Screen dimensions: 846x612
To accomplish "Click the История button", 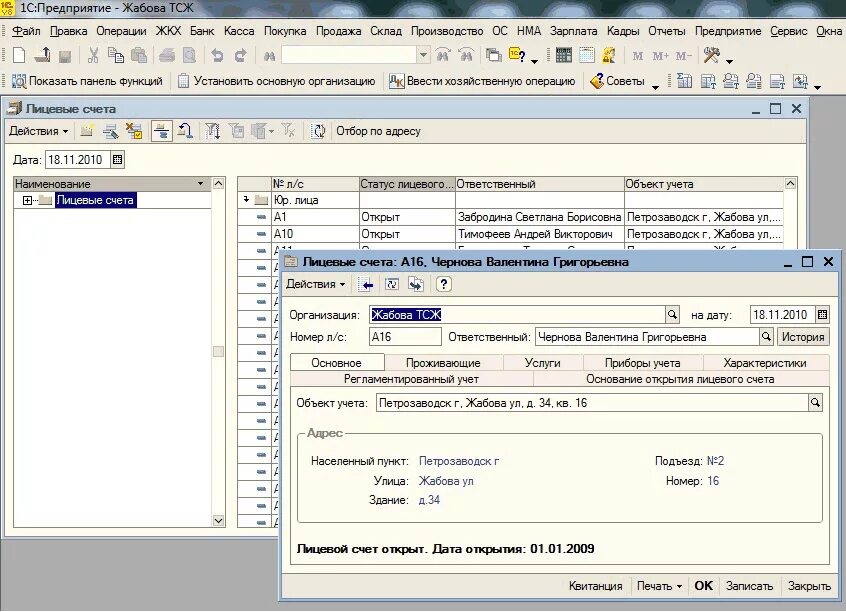I will coord(803,337).
